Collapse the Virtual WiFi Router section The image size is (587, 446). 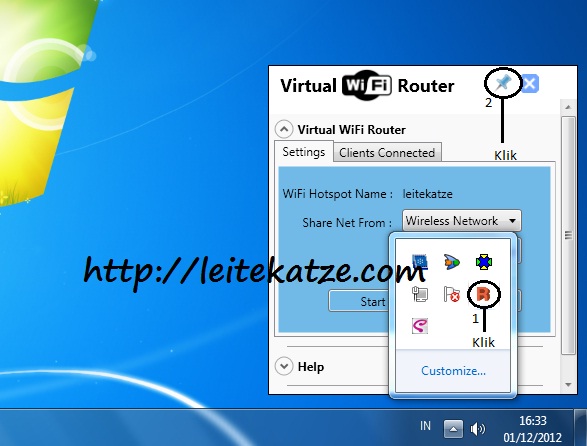pyautogui.click(x=284, y=130)
